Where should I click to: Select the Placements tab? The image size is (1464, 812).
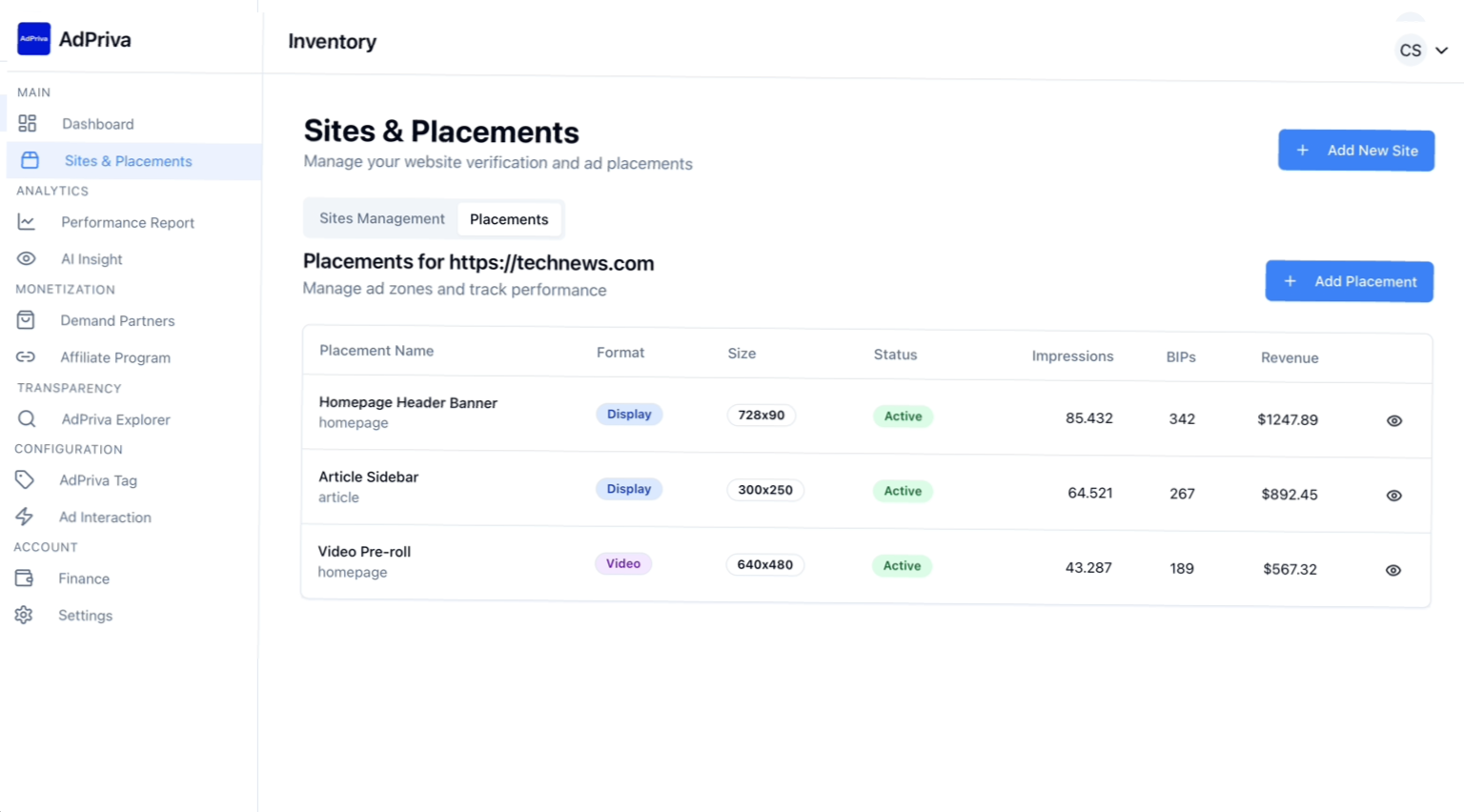pyautogui.click(x=509, y=219)
